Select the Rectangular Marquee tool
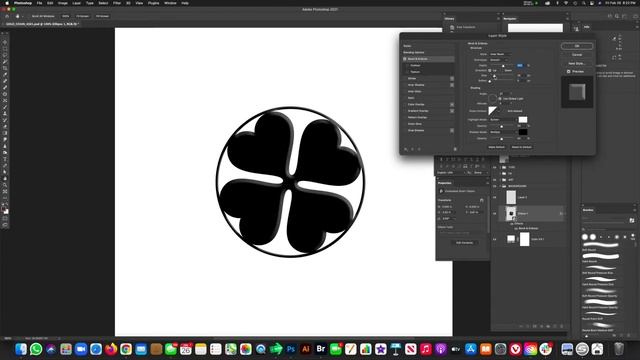This screenshot has height=360, width=640. 5,49
